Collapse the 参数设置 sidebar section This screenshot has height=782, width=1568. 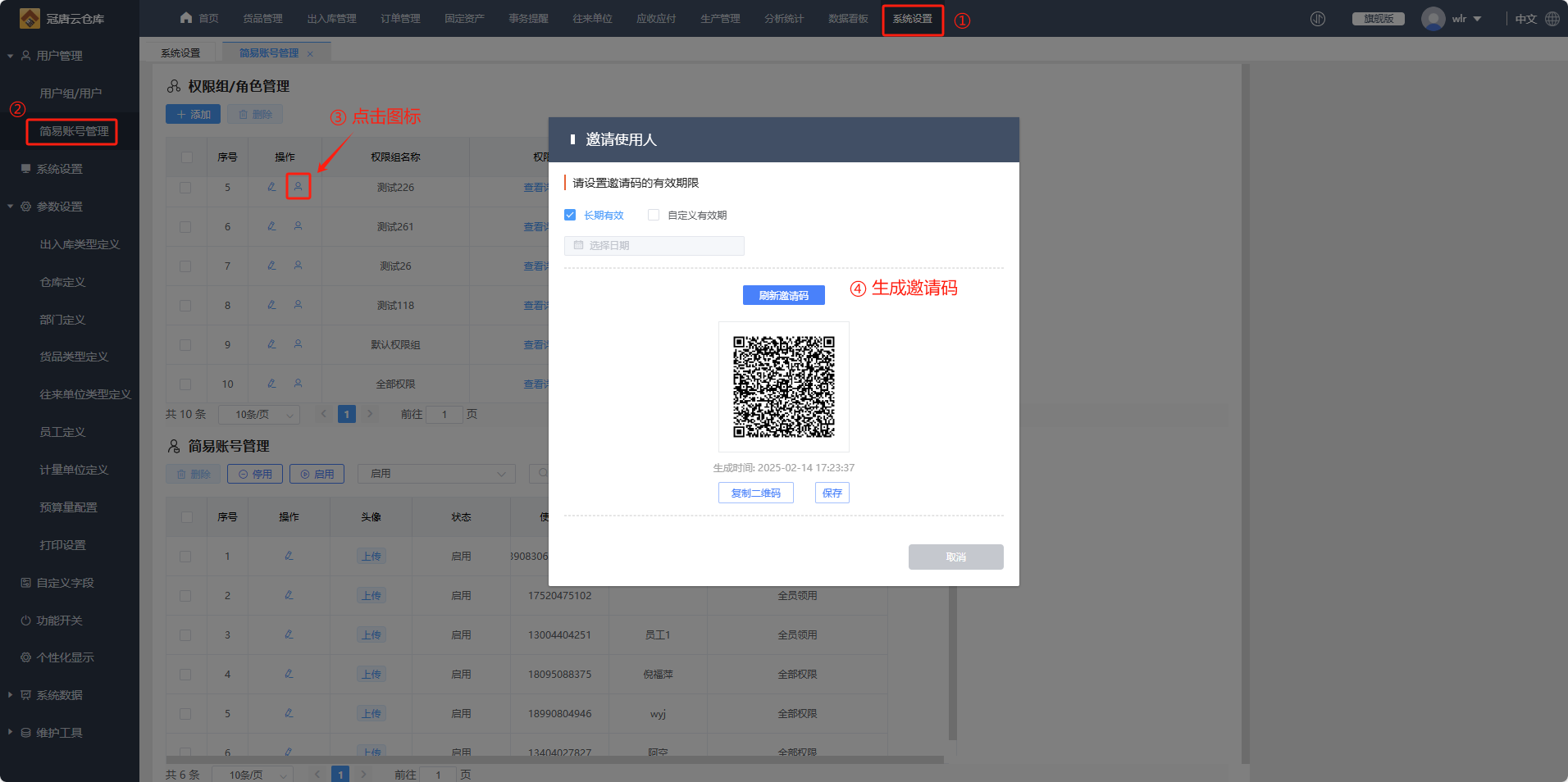tap(10, 207)
